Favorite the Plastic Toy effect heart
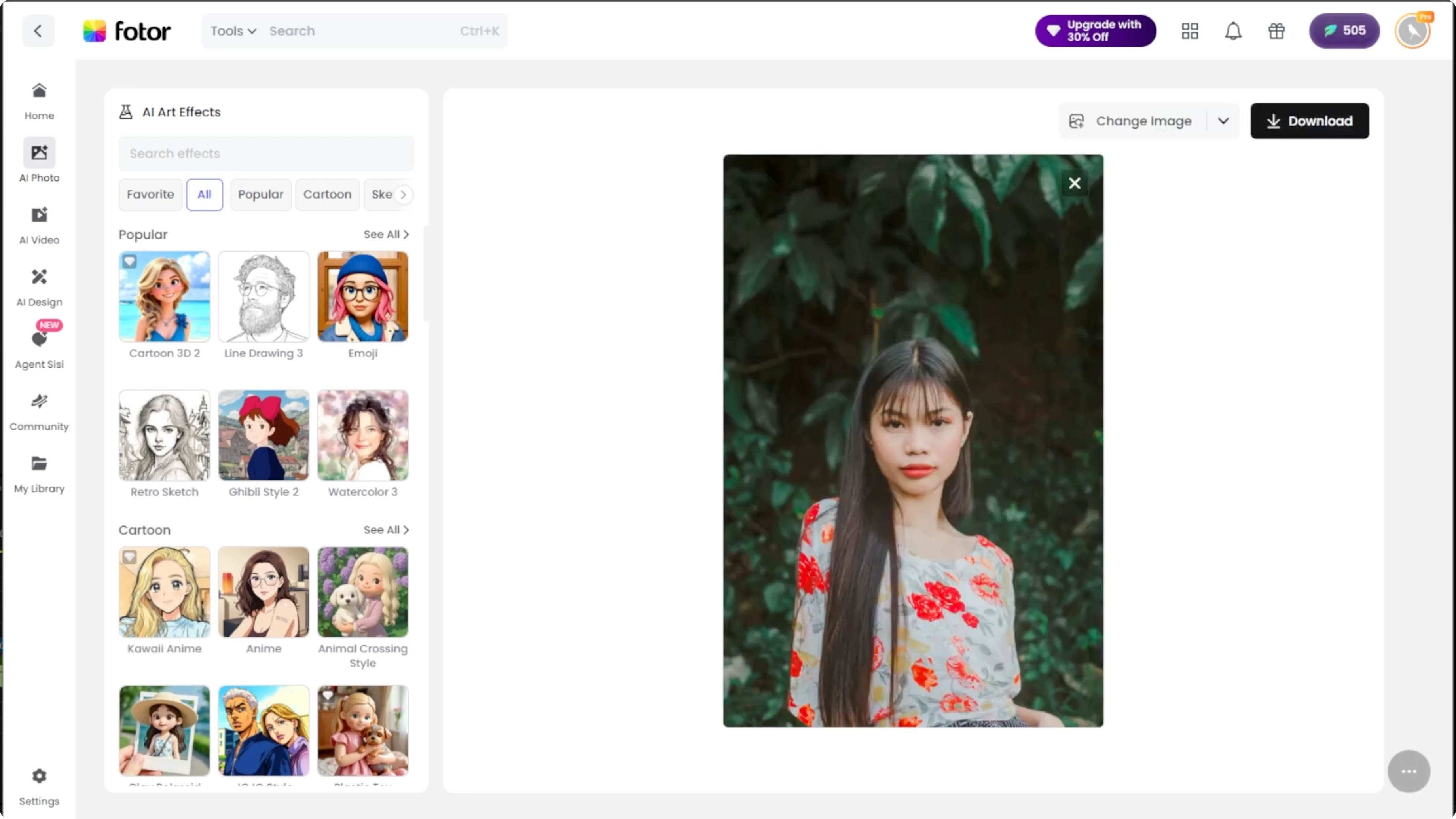1456x819 pixels. pyautogui.click(x=328, y=696)
